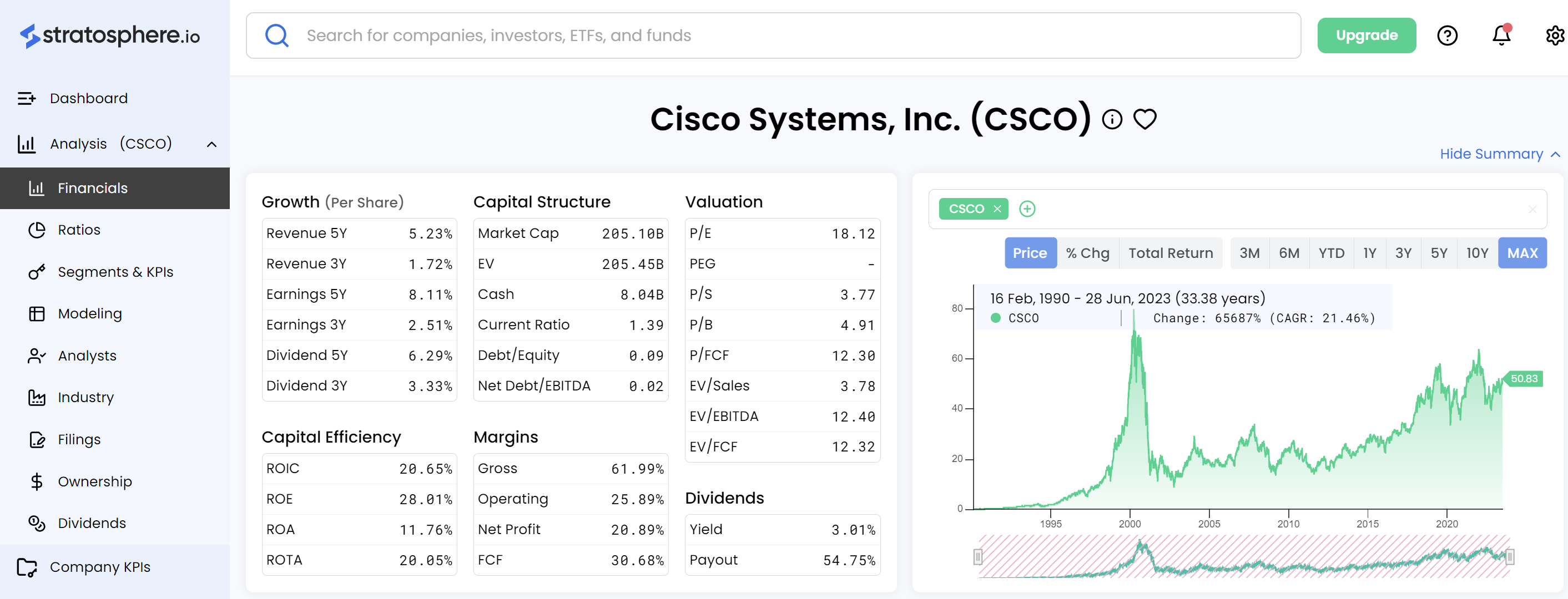Click the Dividends coins icon
Screen dimensions: 1568x599
[37, 523]
